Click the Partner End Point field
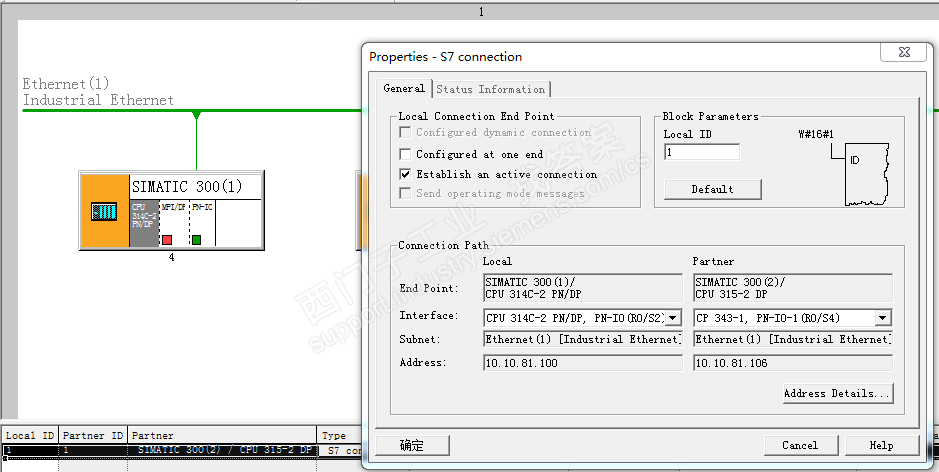 click(793, 288)
